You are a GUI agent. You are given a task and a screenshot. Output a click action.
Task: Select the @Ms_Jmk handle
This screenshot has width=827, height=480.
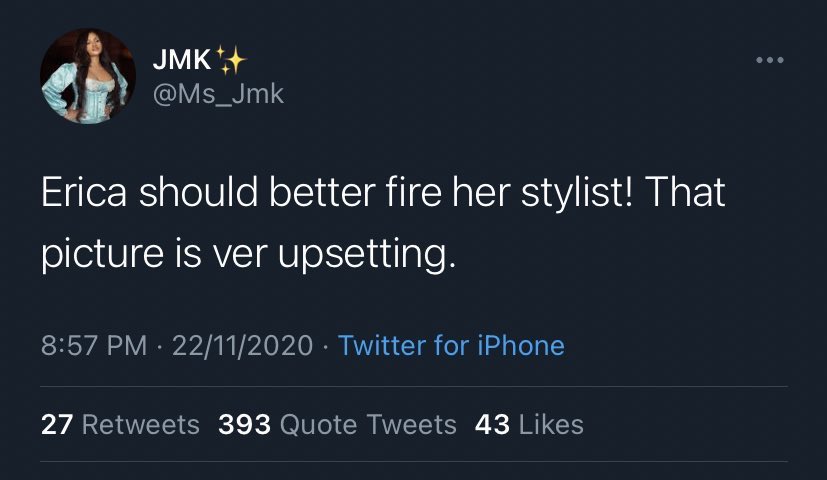(217, 94)
